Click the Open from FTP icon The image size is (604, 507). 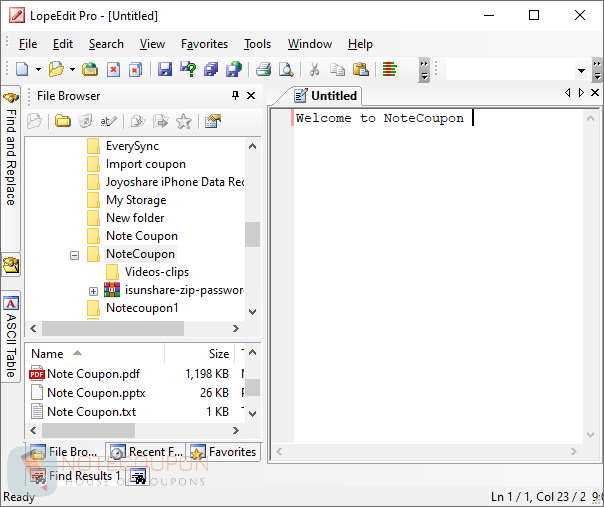pyautogui.click(x=90, y=69)
